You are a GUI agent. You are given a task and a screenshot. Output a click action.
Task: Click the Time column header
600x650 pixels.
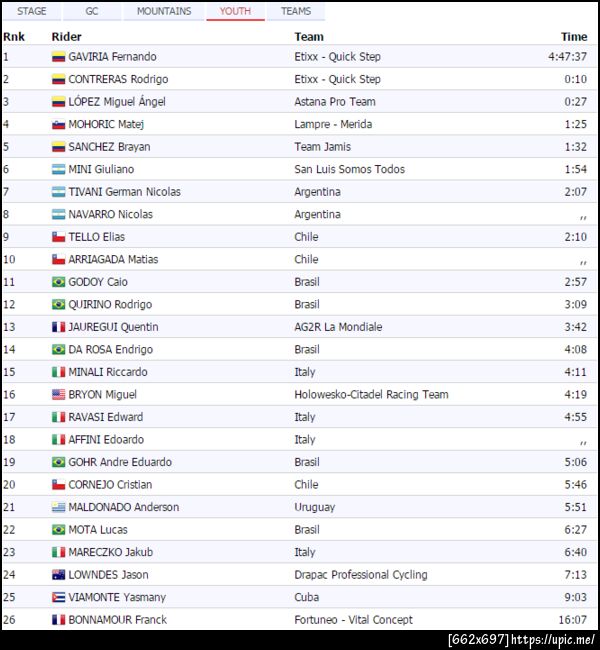tap(574, 36)
